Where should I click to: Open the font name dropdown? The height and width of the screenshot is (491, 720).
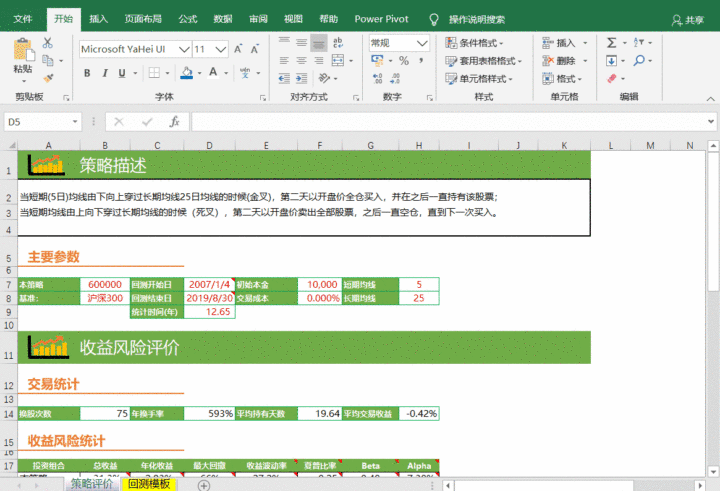tap(184, 49)
